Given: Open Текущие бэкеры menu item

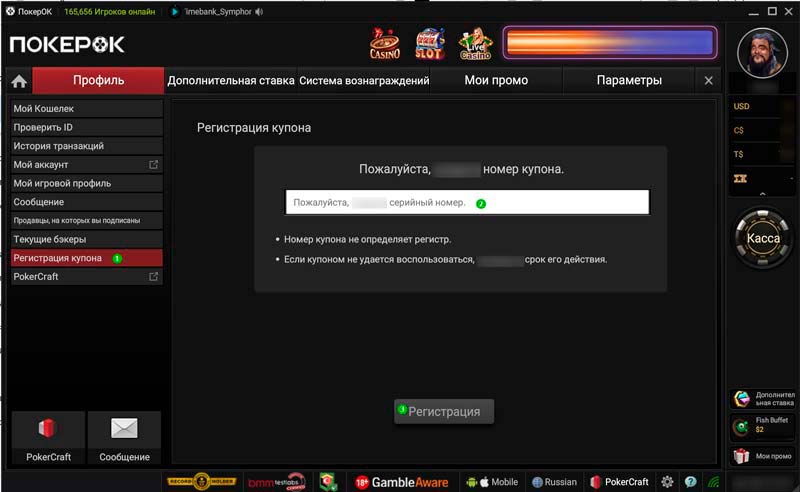Looking at the screenshot, I should coord(87,239).
